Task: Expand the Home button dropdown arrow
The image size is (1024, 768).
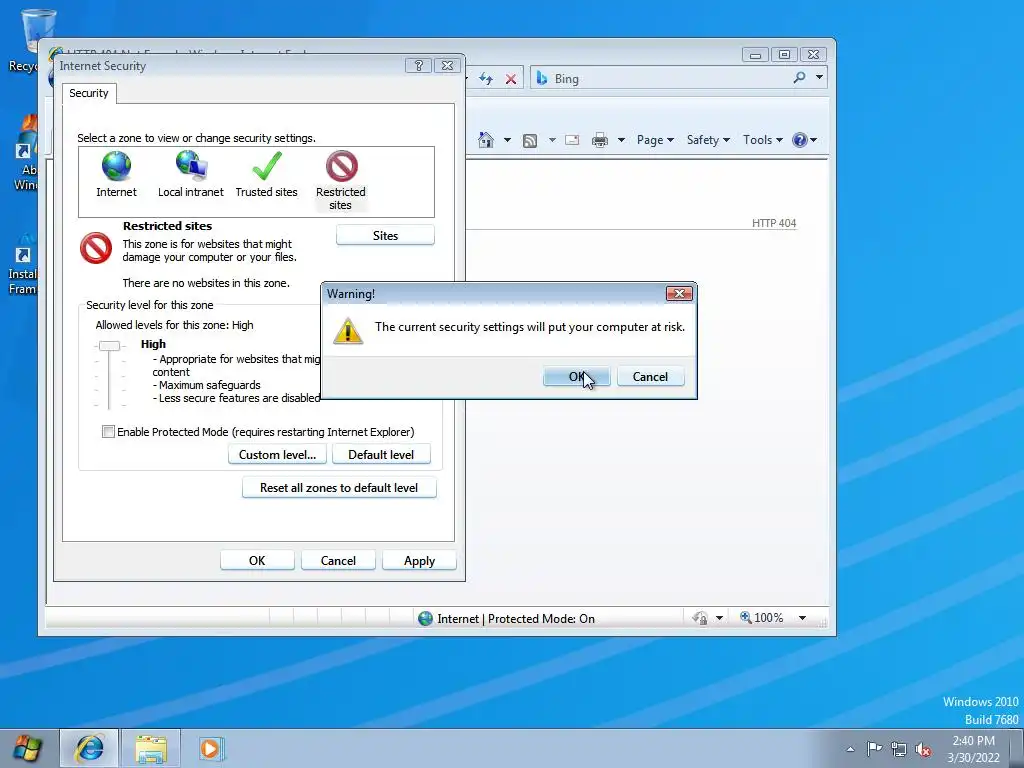Action: [507, 140]
